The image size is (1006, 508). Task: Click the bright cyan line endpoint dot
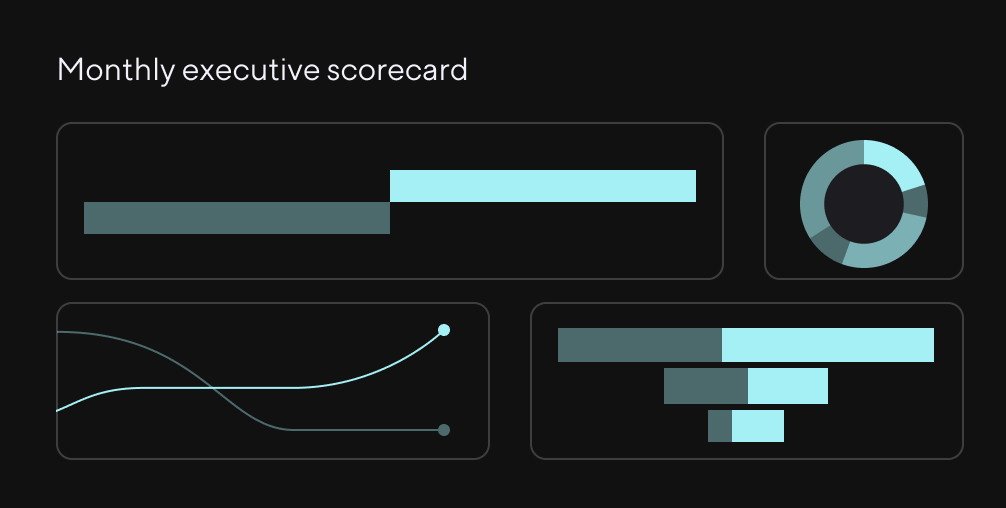click(x=444, y=330)
